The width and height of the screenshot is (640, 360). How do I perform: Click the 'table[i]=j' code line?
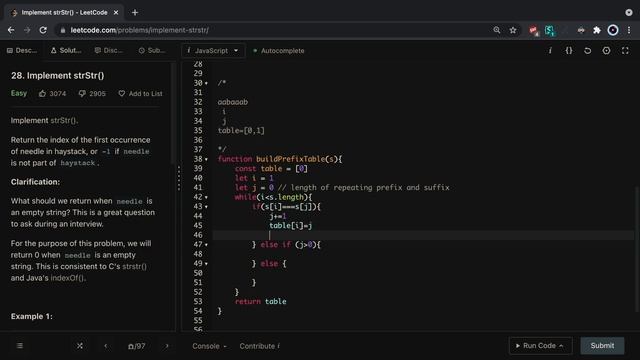[291, 226]
